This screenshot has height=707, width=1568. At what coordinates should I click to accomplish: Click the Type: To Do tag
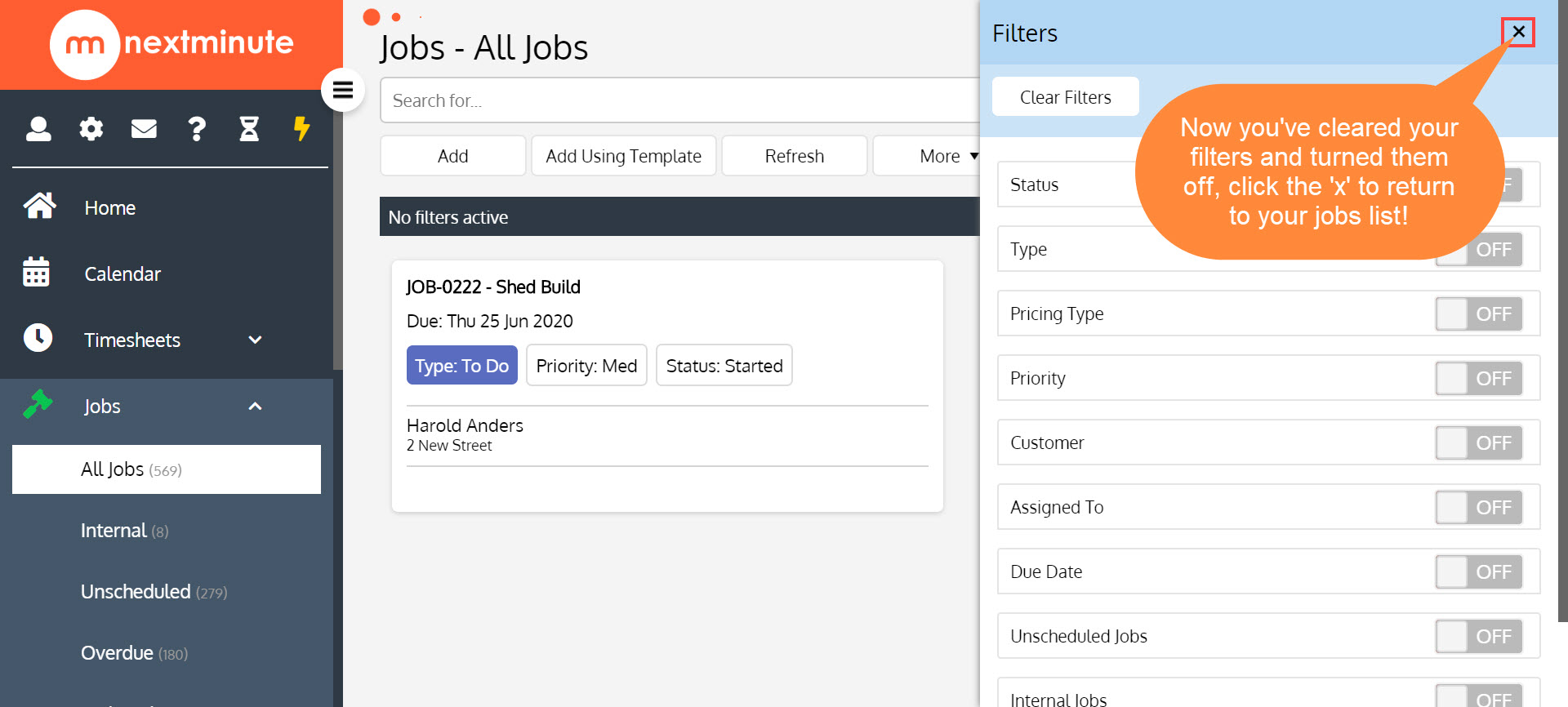click(462, 365)
